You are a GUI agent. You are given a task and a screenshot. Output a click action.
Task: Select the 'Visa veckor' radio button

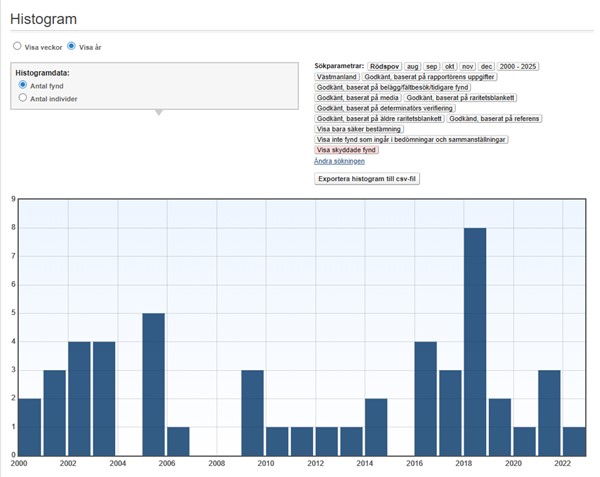tap(17, 46)
